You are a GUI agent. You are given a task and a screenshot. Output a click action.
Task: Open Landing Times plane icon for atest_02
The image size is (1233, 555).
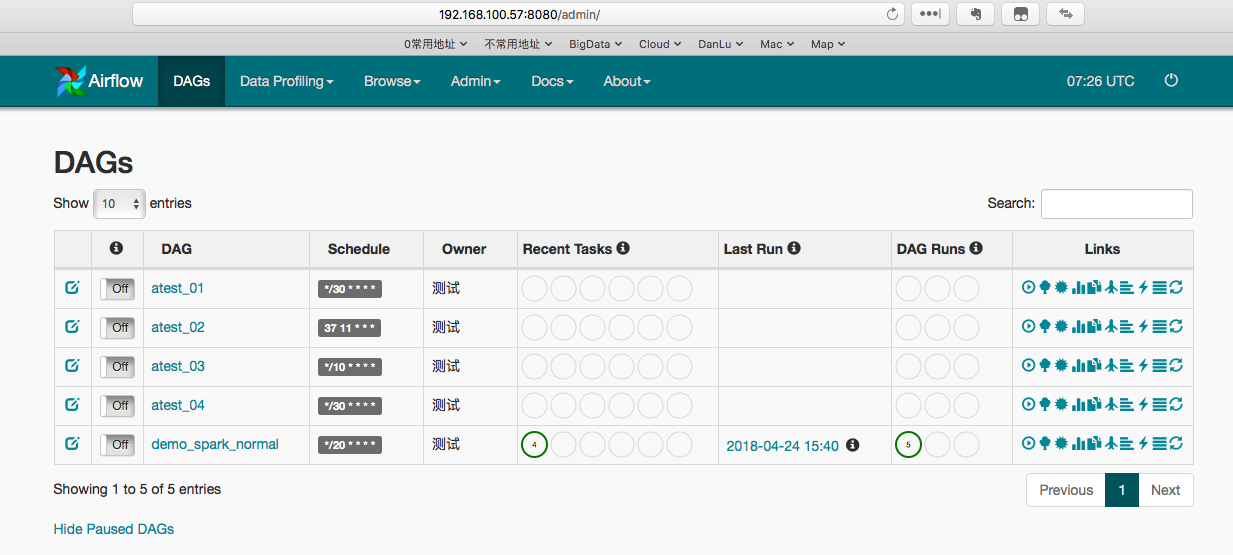click(1111, 326)
